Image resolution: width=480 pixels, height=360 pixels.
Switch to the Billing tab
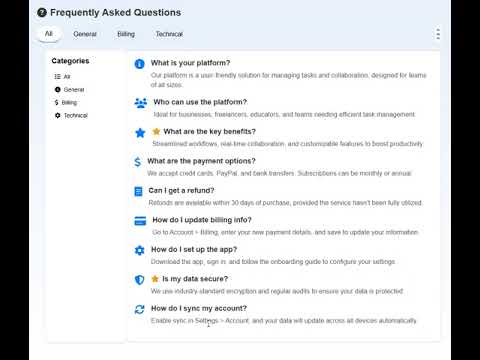pyautogui.click(x=126, y=34)
